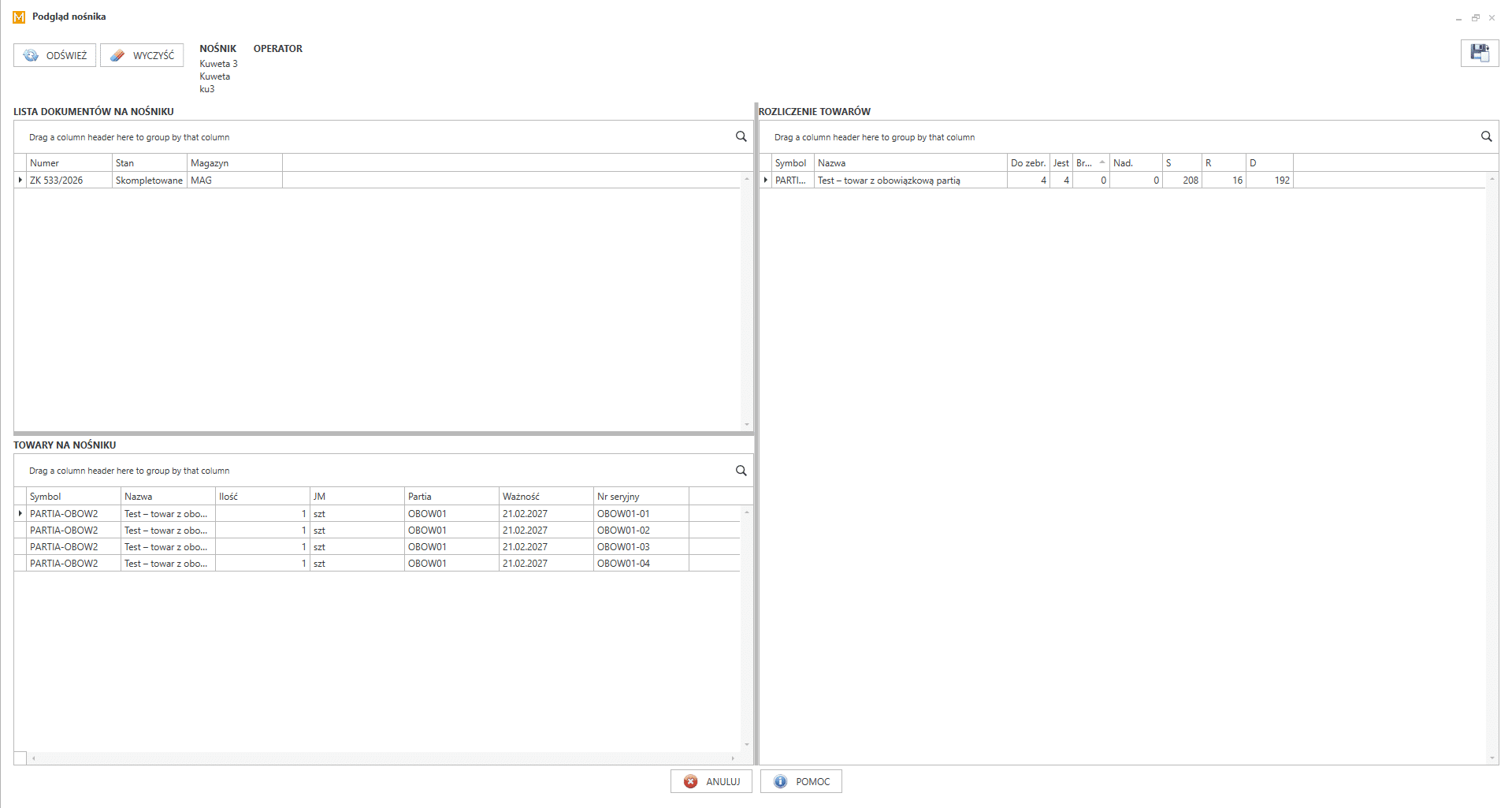Sort documents by Numer column header
The width and height of the screenshot is (1512, 808).
(x=69, y=162)
